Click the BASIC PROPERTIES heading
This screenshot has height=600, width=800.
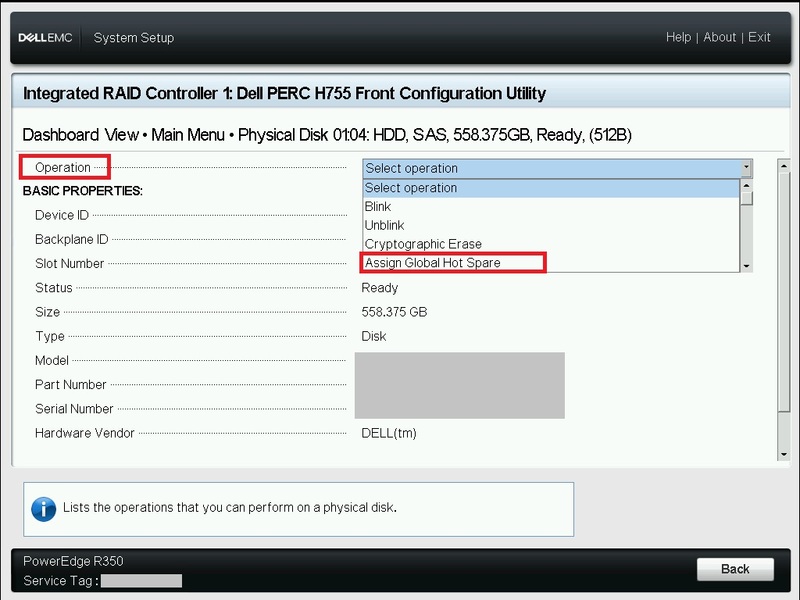tap(83, 191)
